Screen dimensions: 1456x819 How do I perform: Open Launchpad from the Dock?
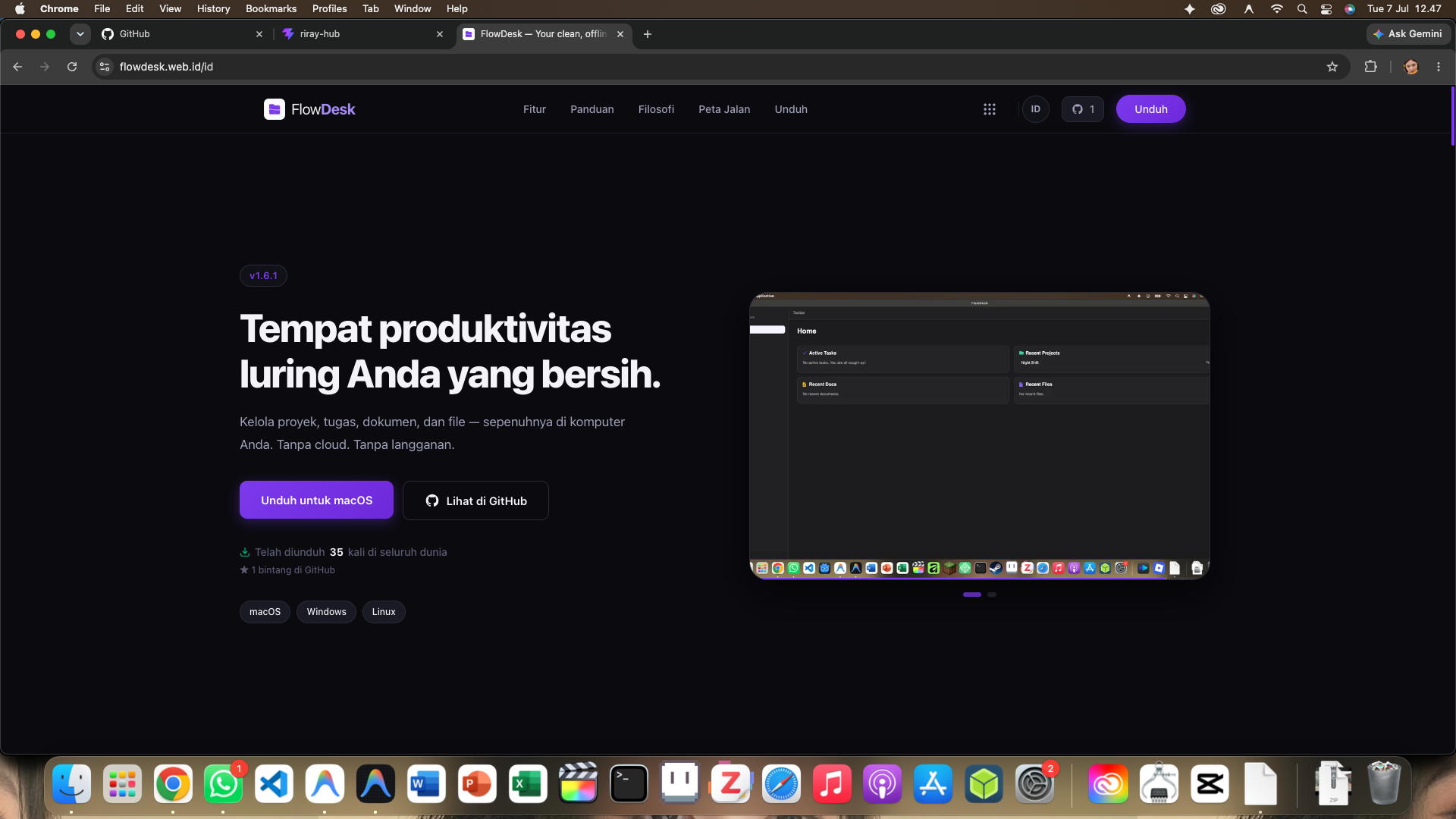coord(122,784)
